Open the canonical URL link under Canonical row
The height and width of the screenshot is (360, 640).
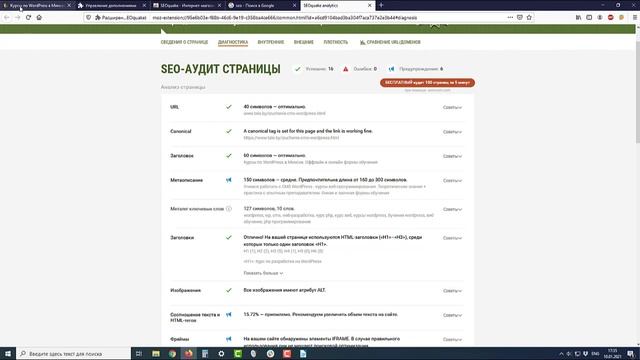pyautogui.click(x=291, y=138)
